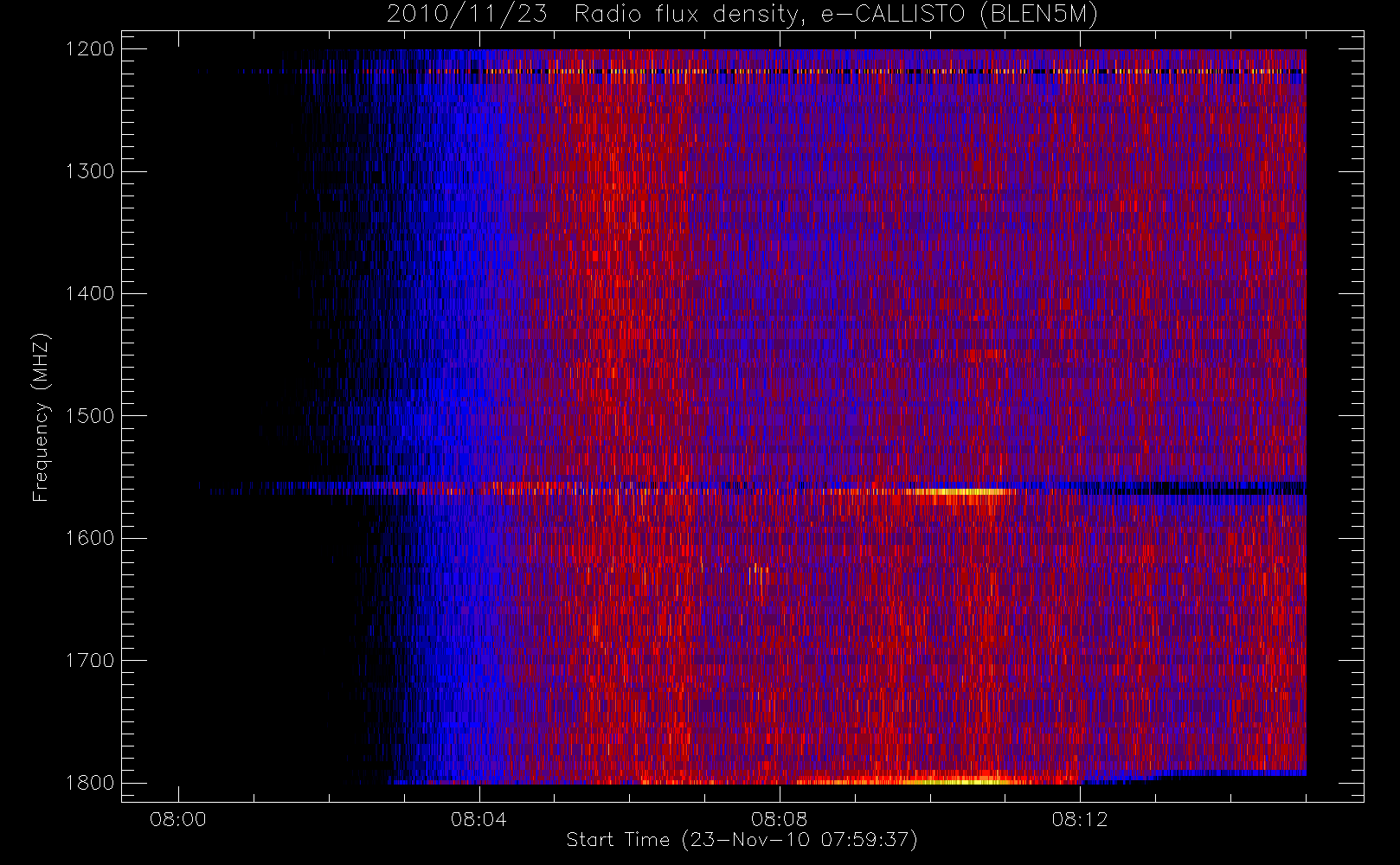Screen dimensions: 1400x865
Task: Select the 1500 frequency axis label
Action: tap(90, 416)
